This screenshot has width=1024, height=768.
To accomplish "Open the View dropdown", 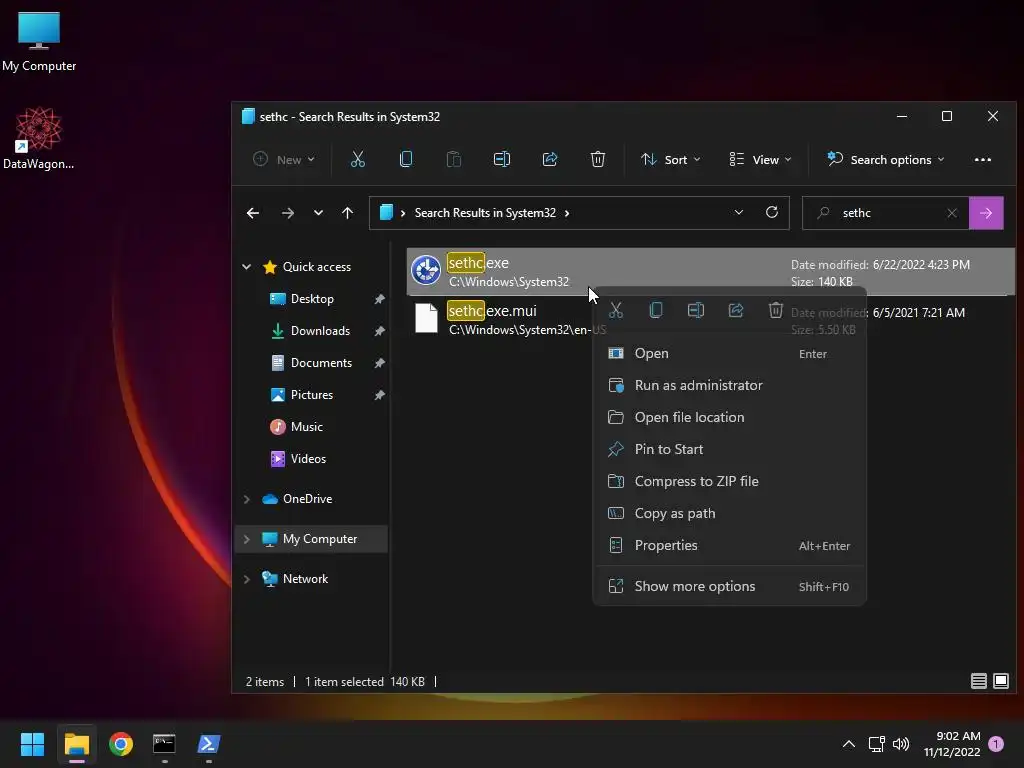I will (x=761, y=159).
